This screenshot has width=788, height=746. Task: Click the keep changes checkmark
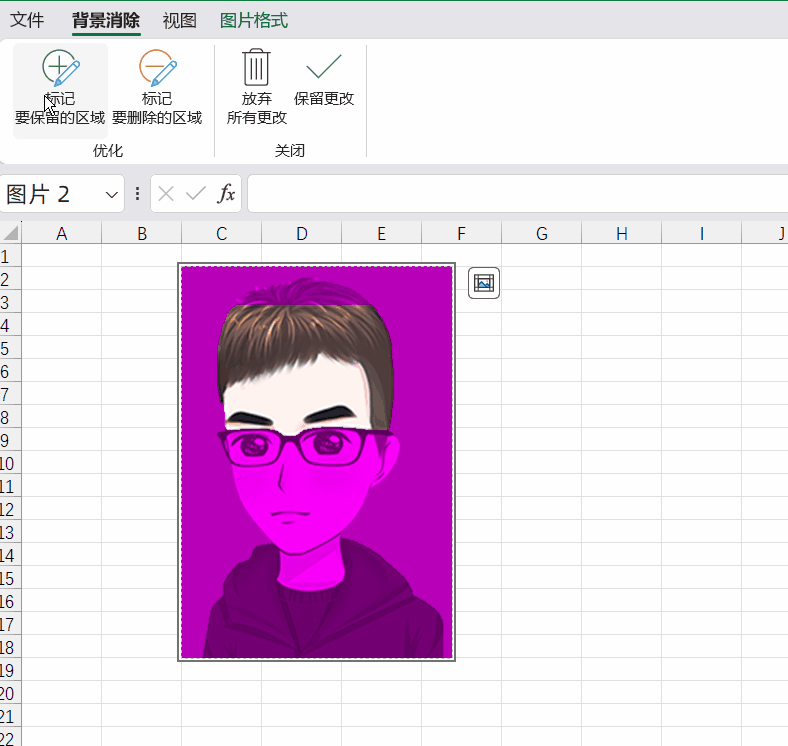pyautogui.click(x=324, y=67)
